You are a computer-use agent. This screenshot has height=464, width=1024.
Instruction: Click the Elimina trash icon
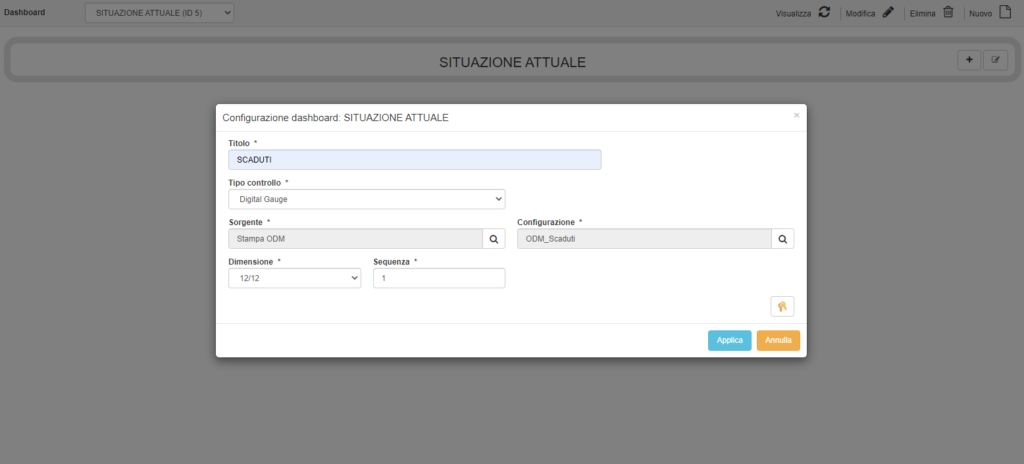click(948, 12)
